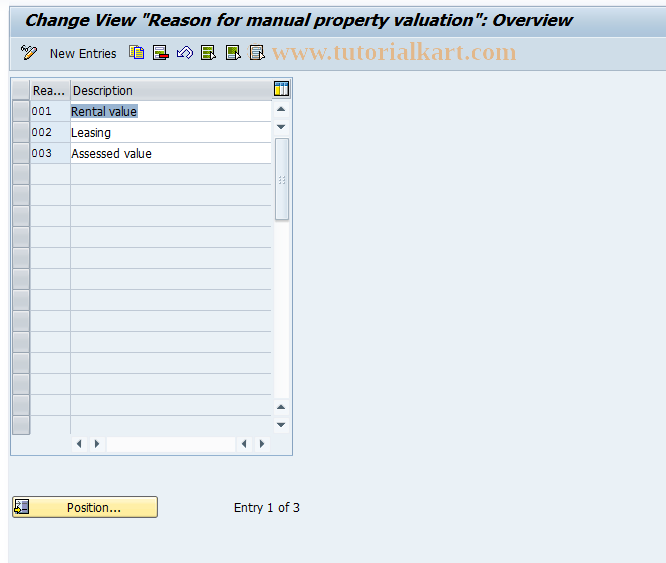
Task: Toggle display/change mode pencil icon
Action: (x=29, y=53)
